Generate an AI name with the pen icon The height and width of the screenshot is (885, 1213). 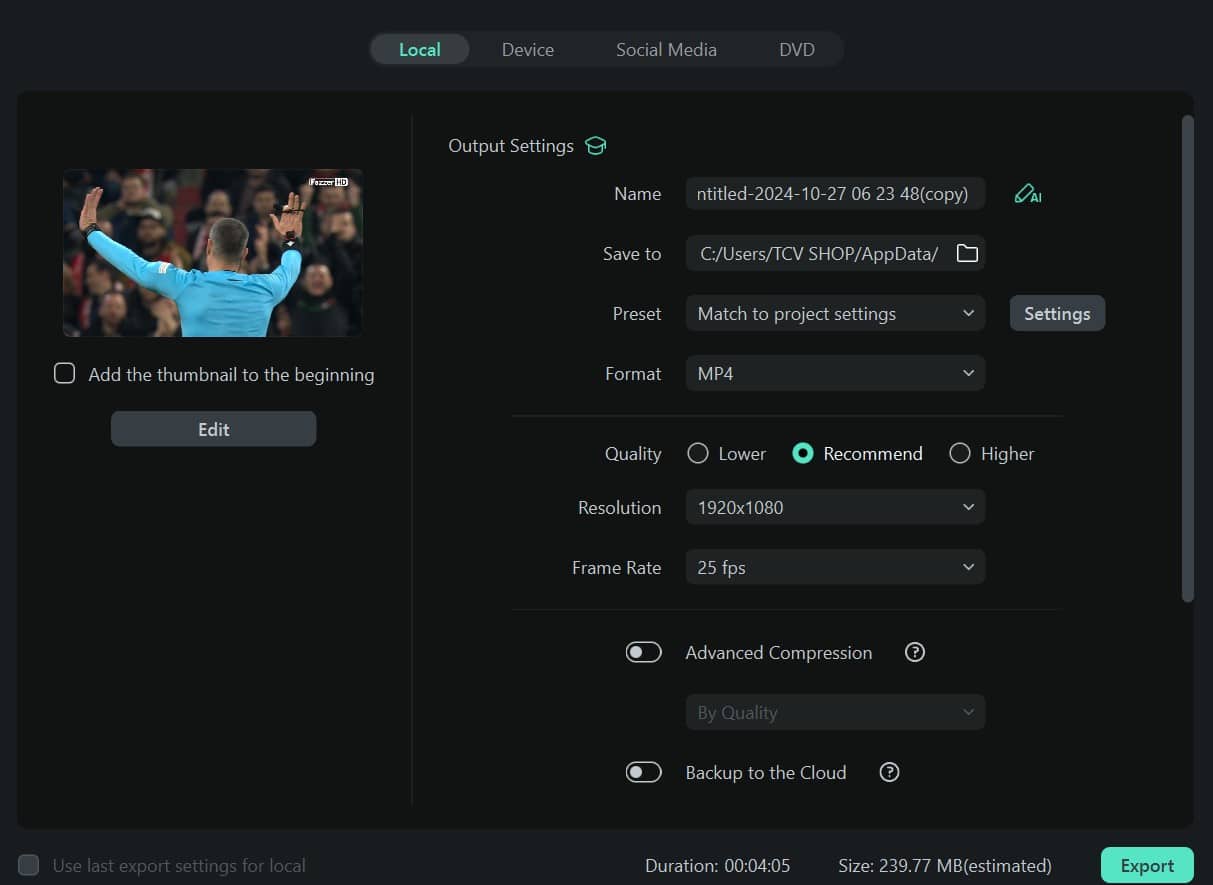coord(1027,194)
